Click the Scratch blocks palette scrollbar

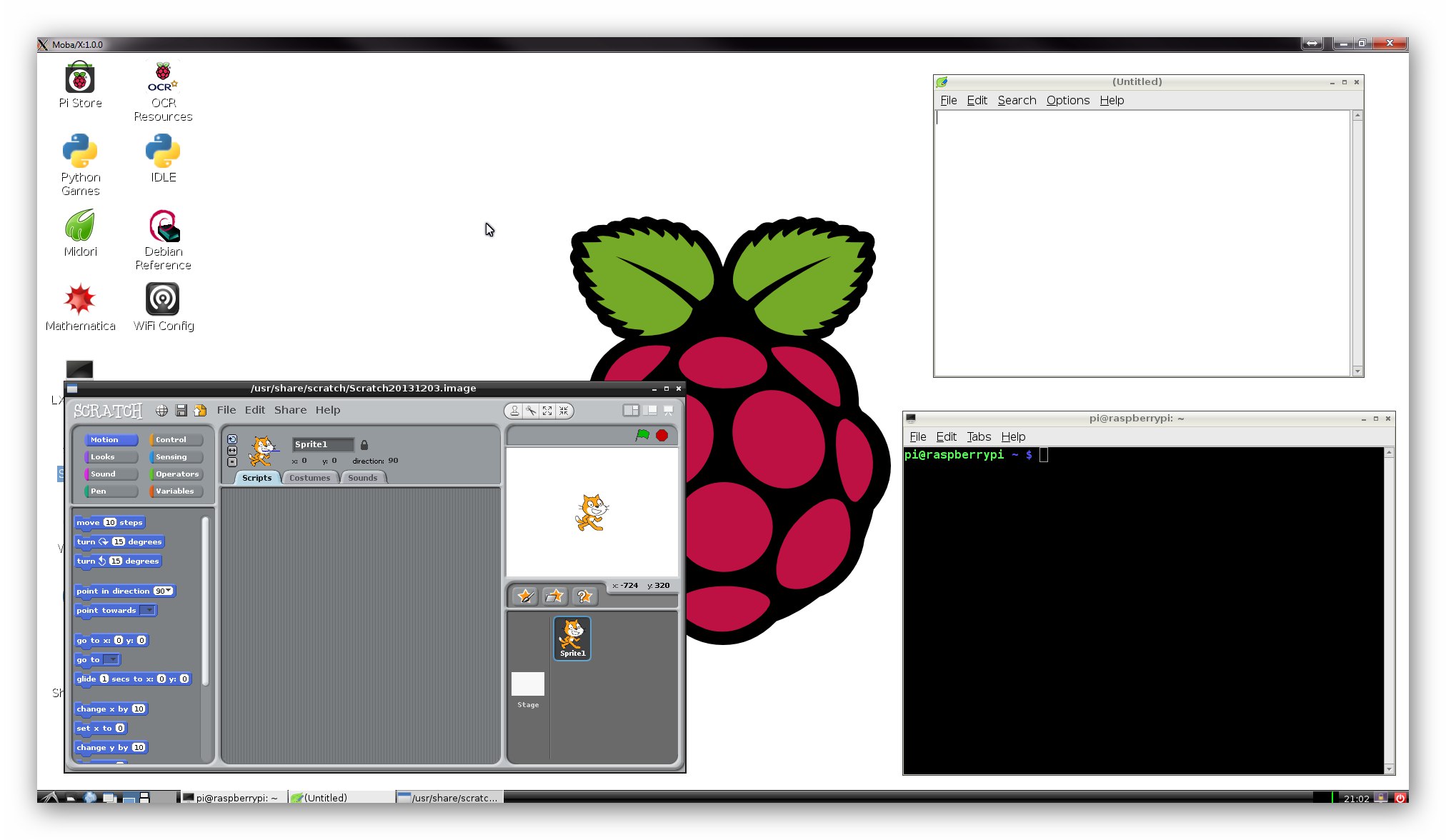(206, 600)
